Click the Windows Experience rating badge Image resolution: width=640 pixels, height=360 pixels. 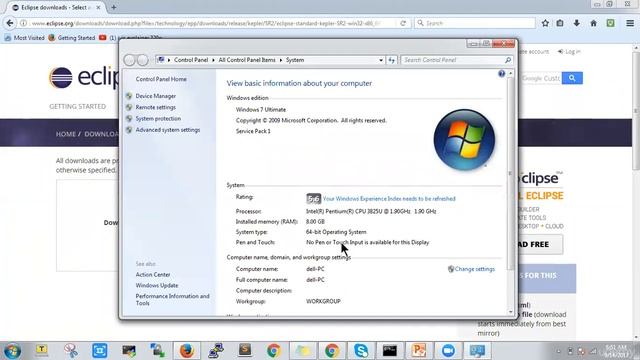pyautogui.click(x=313, y=199)
